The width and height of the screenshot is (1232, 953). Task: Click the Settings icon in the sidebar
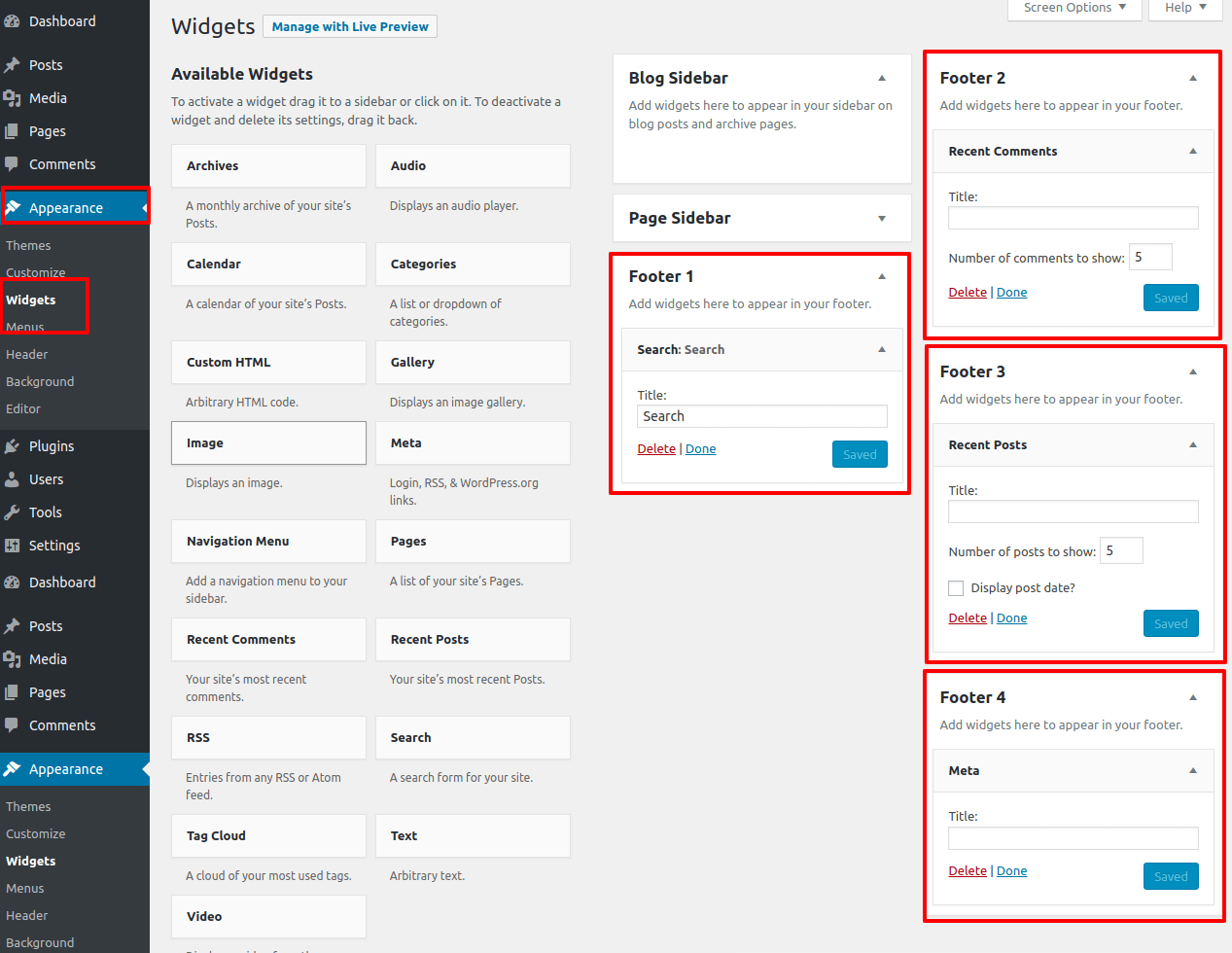pyautogui.click(x=14, y=545)
